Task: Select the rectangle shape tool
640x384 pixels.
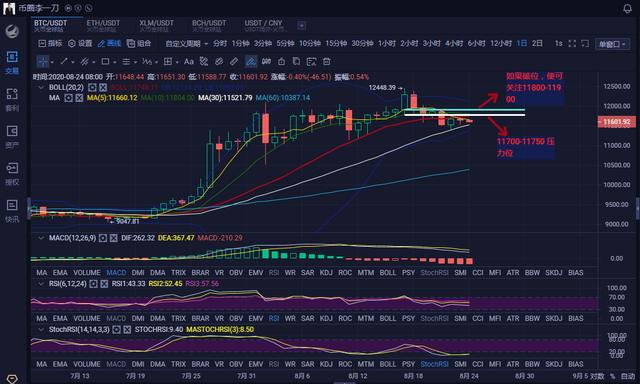Action: (x=105, y=62)
